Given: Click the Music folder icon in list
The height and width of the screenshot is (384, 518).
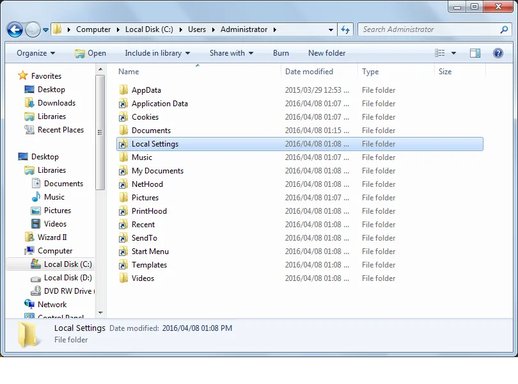Looking at the screenshot, I should click(x=123, y=157).
